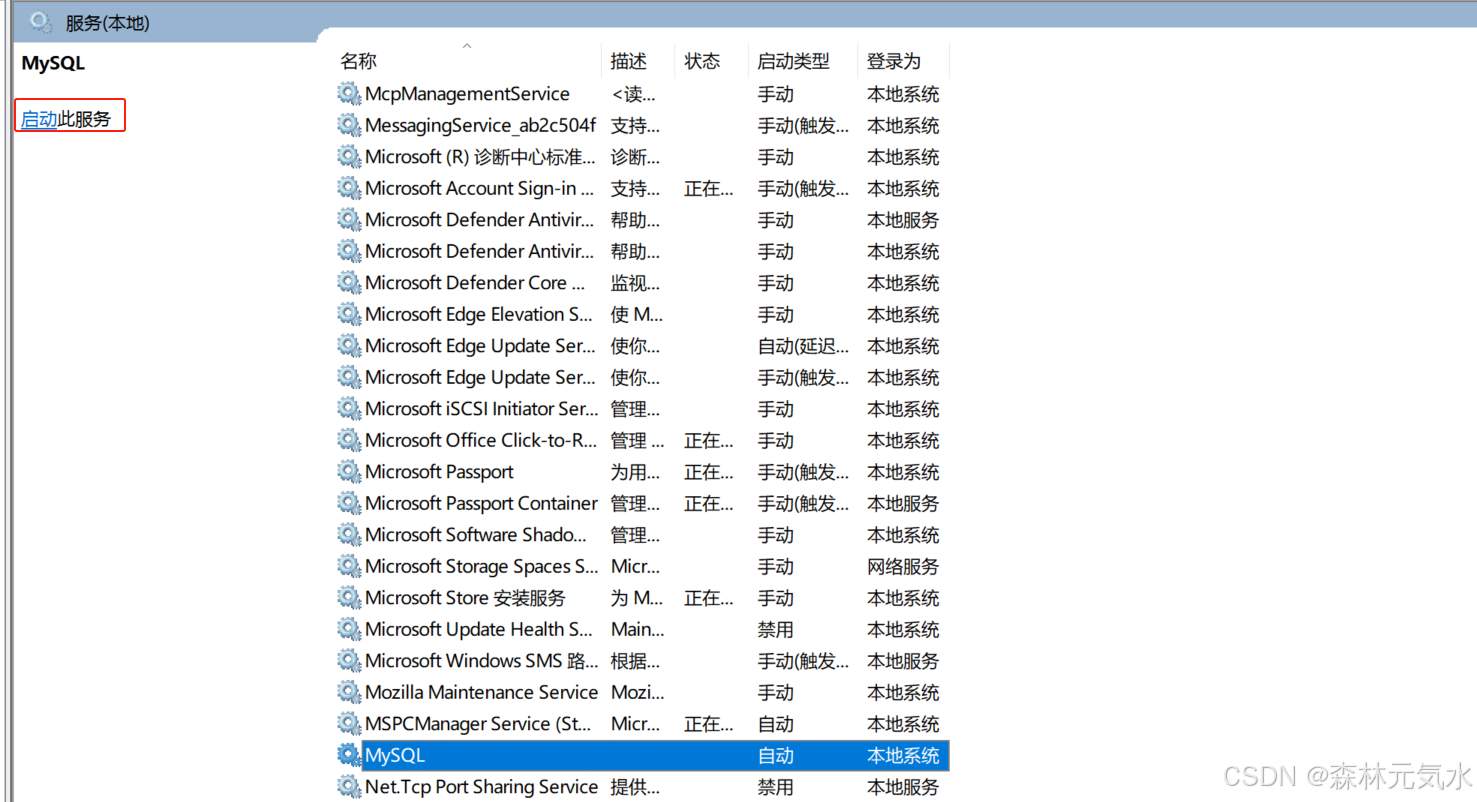
Task: Sort services by the 登录为 column header
Action: (893, 60)
